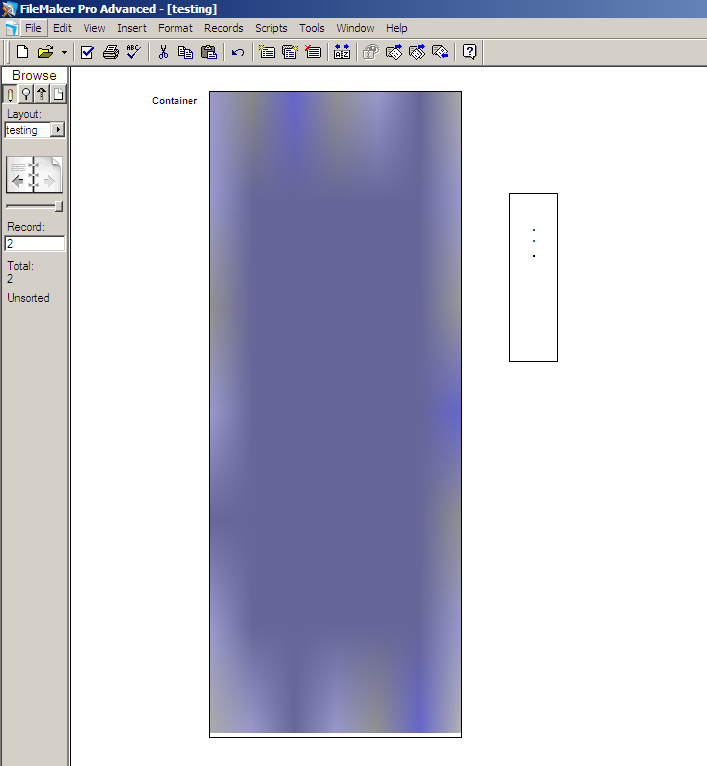Click the Open file folder icon
707x766 pixels.
[x=45, y=52]
